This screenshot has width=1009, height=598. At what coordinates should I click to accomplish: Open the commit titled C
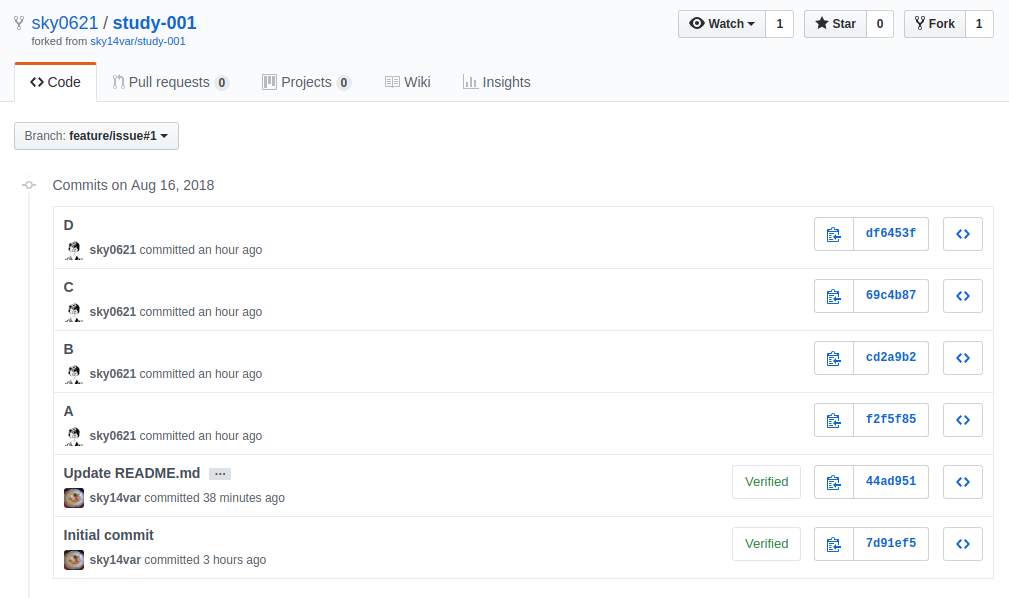(x=69, y=287)
